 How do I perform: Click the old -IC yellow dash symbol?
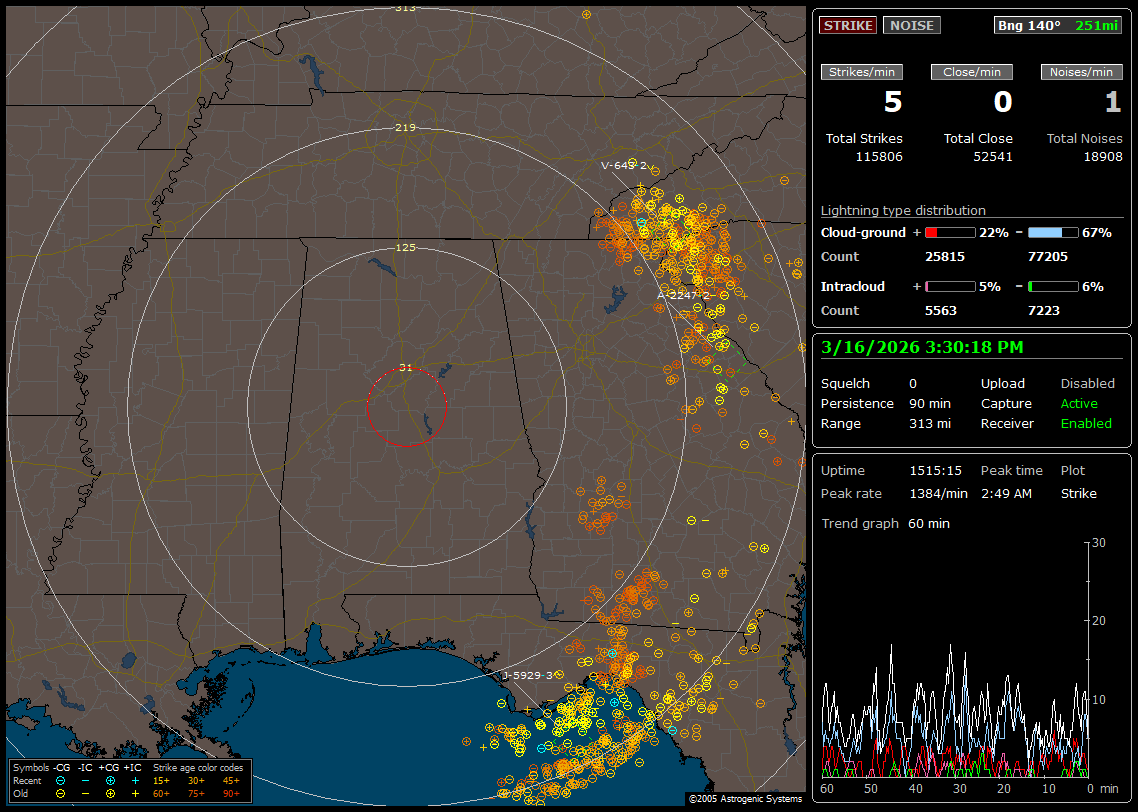click(x=85, y=793)
